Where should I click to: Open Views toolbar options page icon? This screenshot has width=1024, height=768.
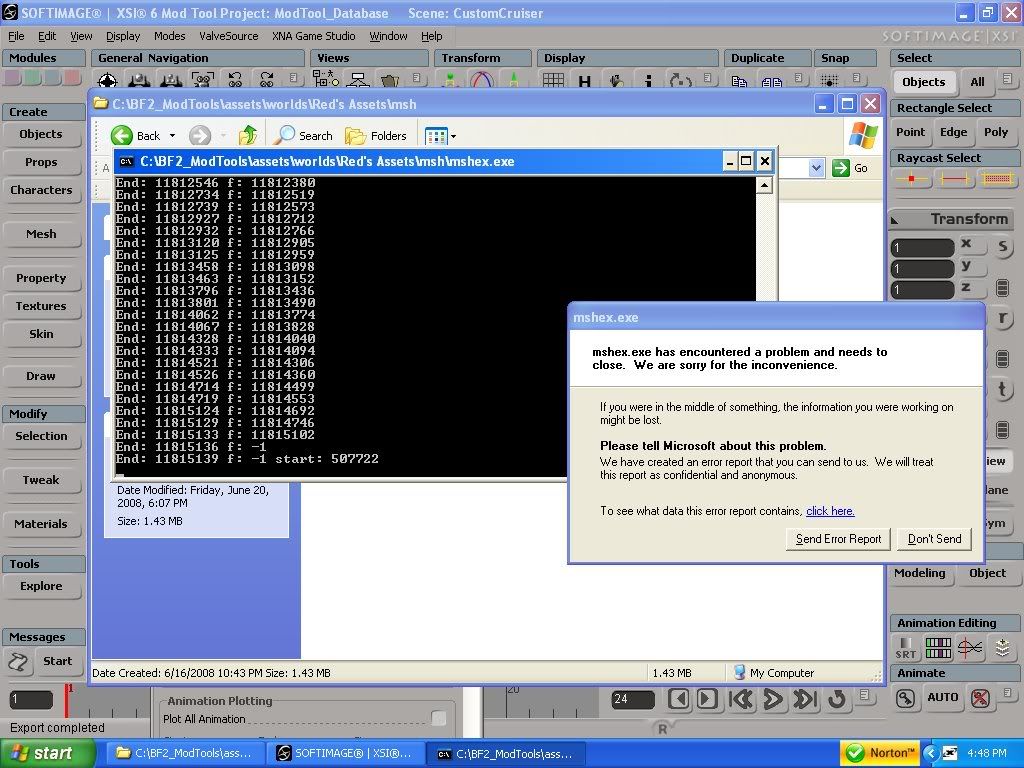[417, 78]
